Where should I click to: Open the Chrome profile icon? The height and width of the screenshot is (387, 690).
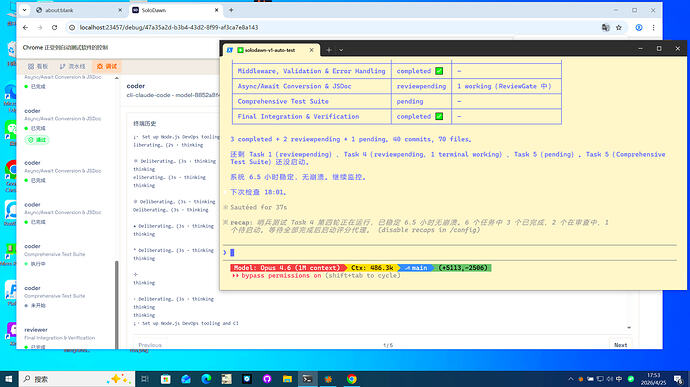pyautogui.click(x=639, y=27)
